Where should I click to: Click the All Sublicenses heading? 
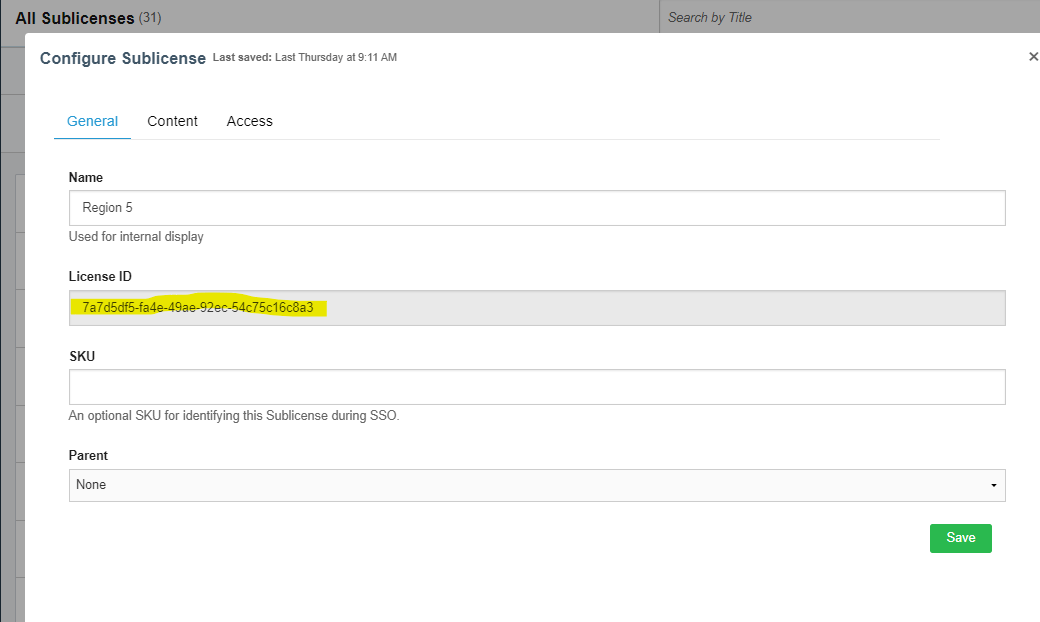pyautogui.click(x=74, y=18)
